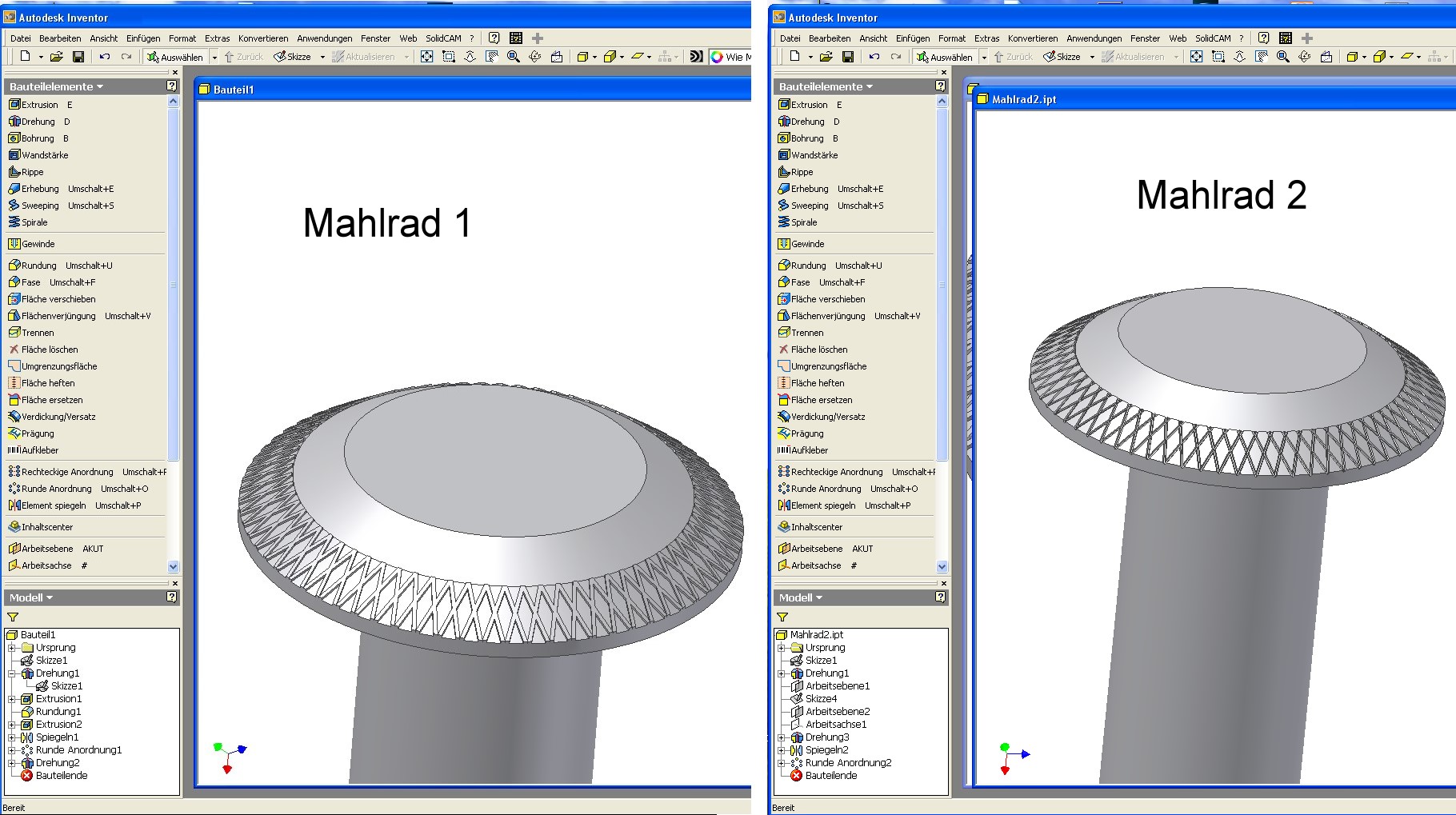Undo last action in Mahlrad2 window
The image size is (1456, 815).
point(874,57)
